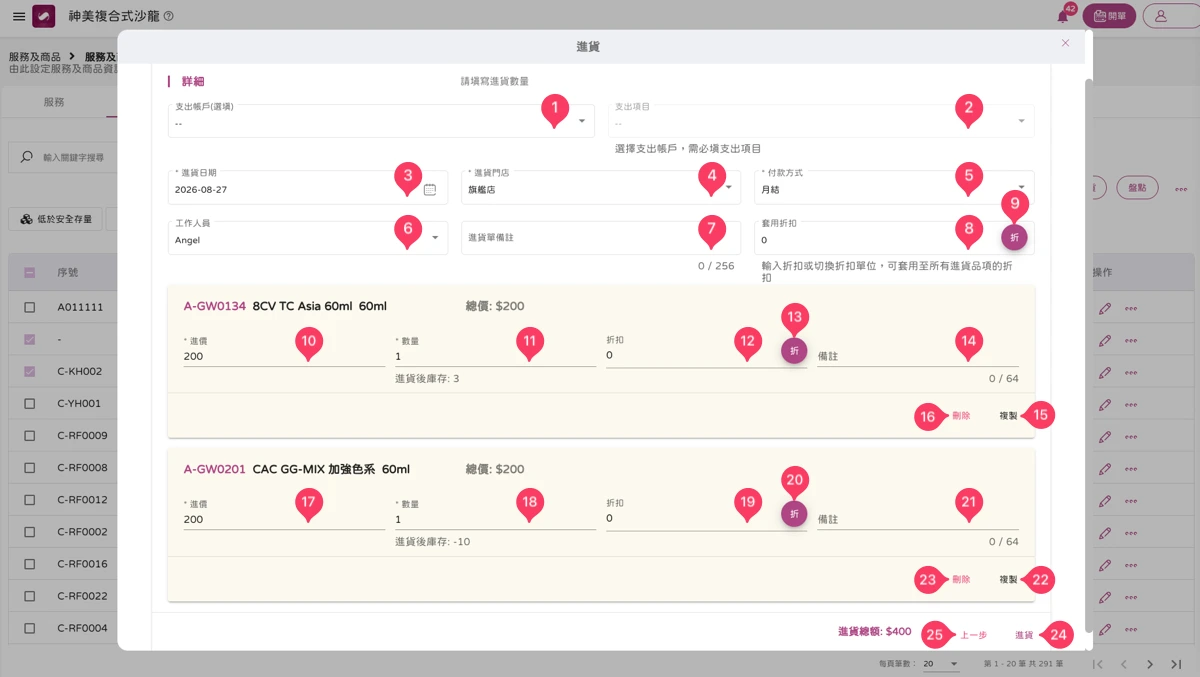Confirm with the 進貨 button
The width and height of the screenshot is (1200, 677).
click(1024, 635)
